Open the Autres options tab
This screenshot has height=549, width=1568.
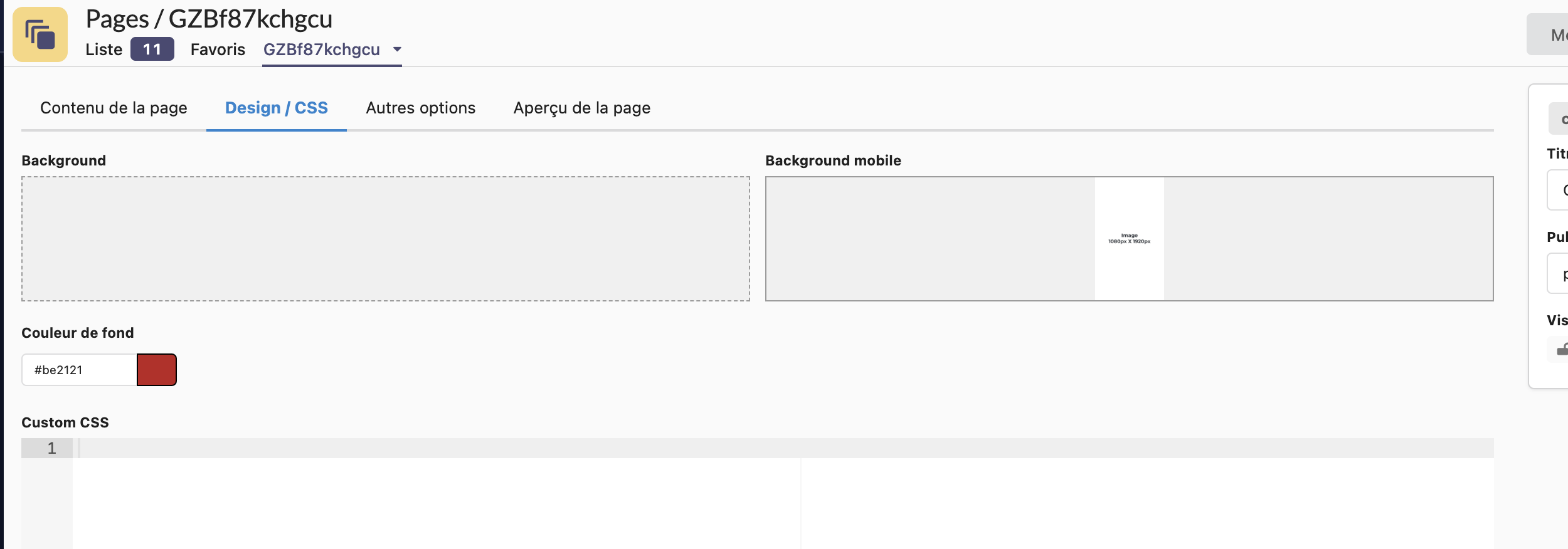click(x=420, y=108)
